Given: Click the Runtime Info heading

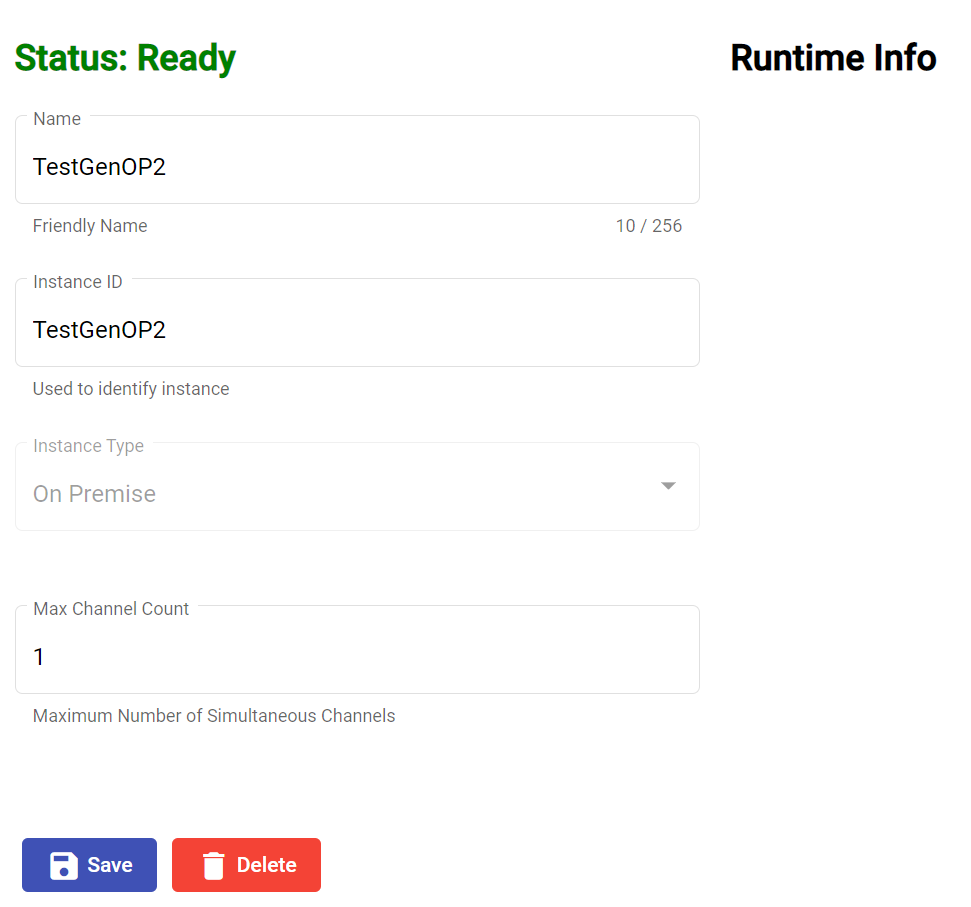Looking at the screenshot, I should coord(834,58).
